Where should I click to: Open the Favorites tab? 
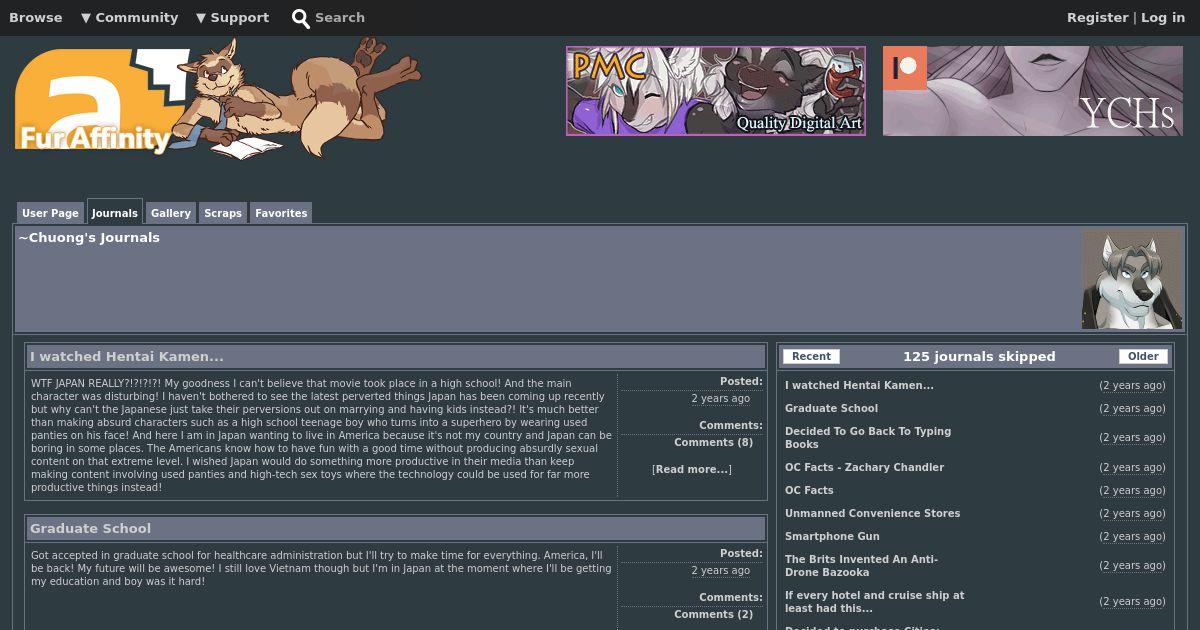pyautogui.click(x=281, y=213)
